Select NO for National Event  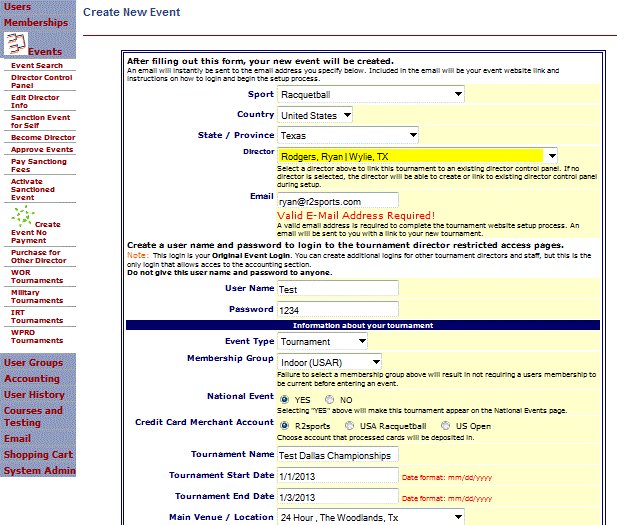pos(329,399)
